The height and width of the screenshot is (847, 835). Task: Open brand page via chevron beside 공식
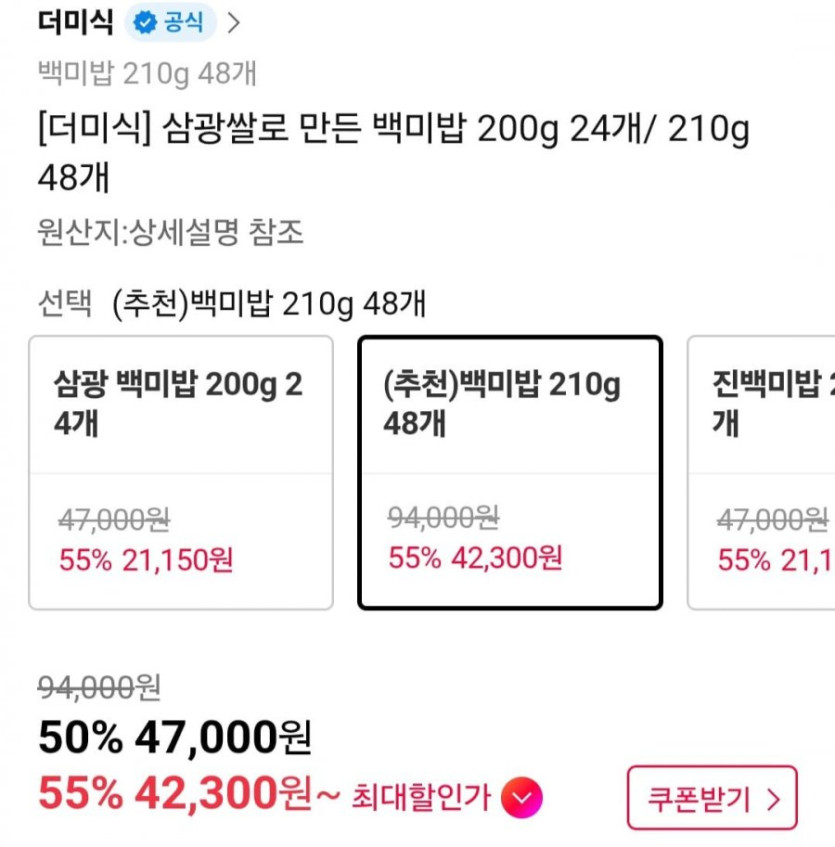[x=234, y=23]
